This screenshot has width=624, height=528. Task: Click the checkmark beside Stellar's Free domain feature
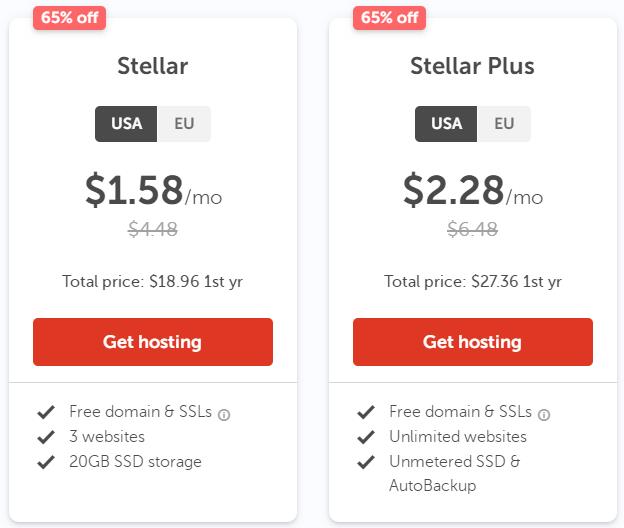coord(45,412)
